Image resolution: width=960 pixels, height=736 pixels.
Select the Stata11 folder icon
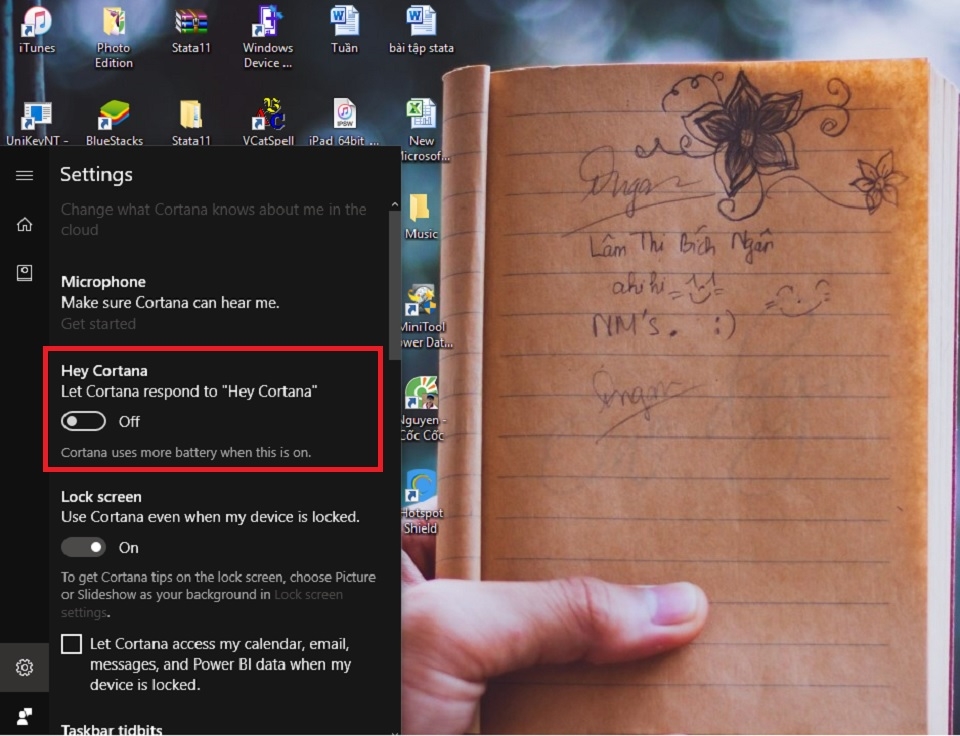[191, 116]
